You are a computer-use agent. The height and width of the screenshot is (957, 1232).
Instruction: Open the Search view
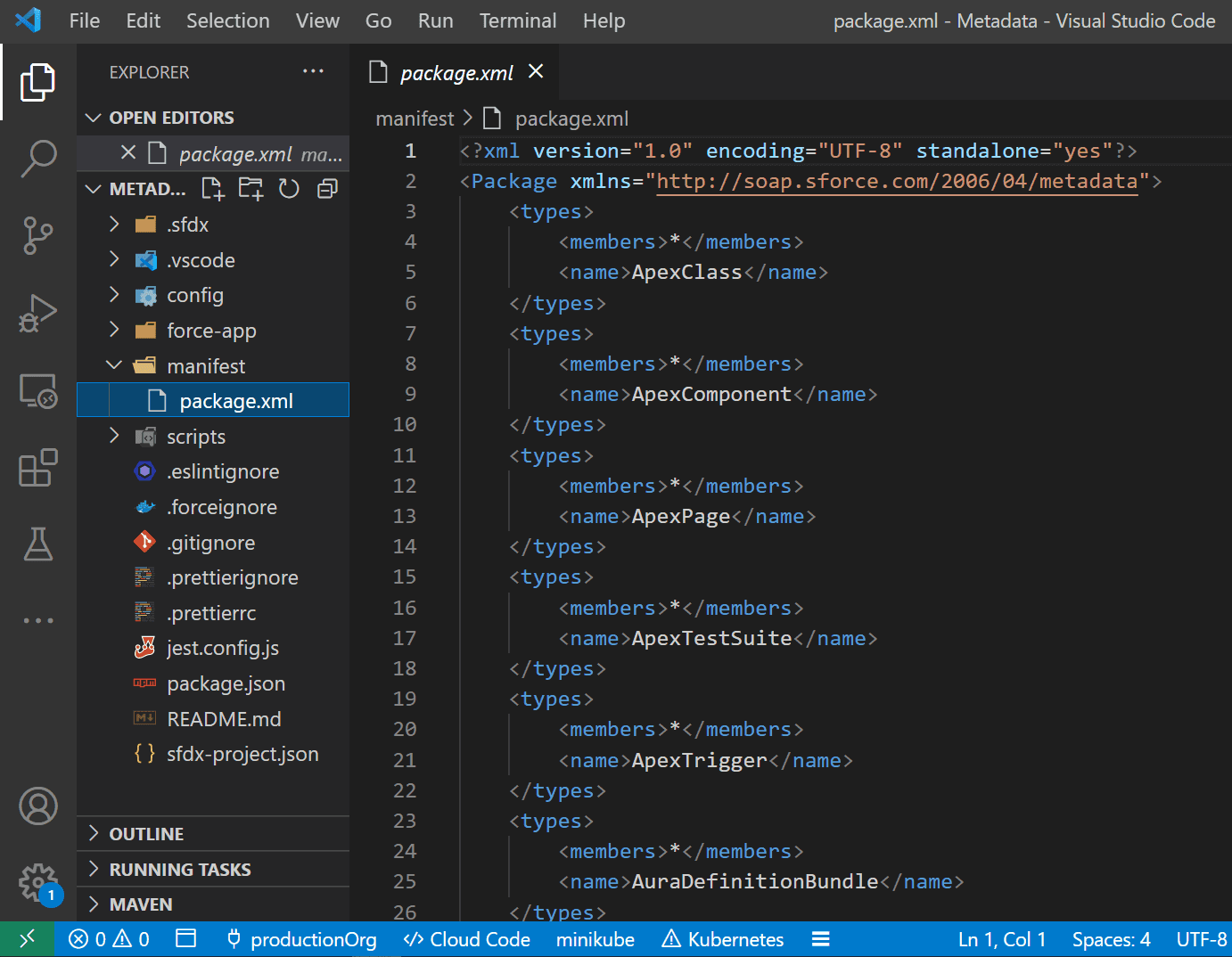(37, 159)
